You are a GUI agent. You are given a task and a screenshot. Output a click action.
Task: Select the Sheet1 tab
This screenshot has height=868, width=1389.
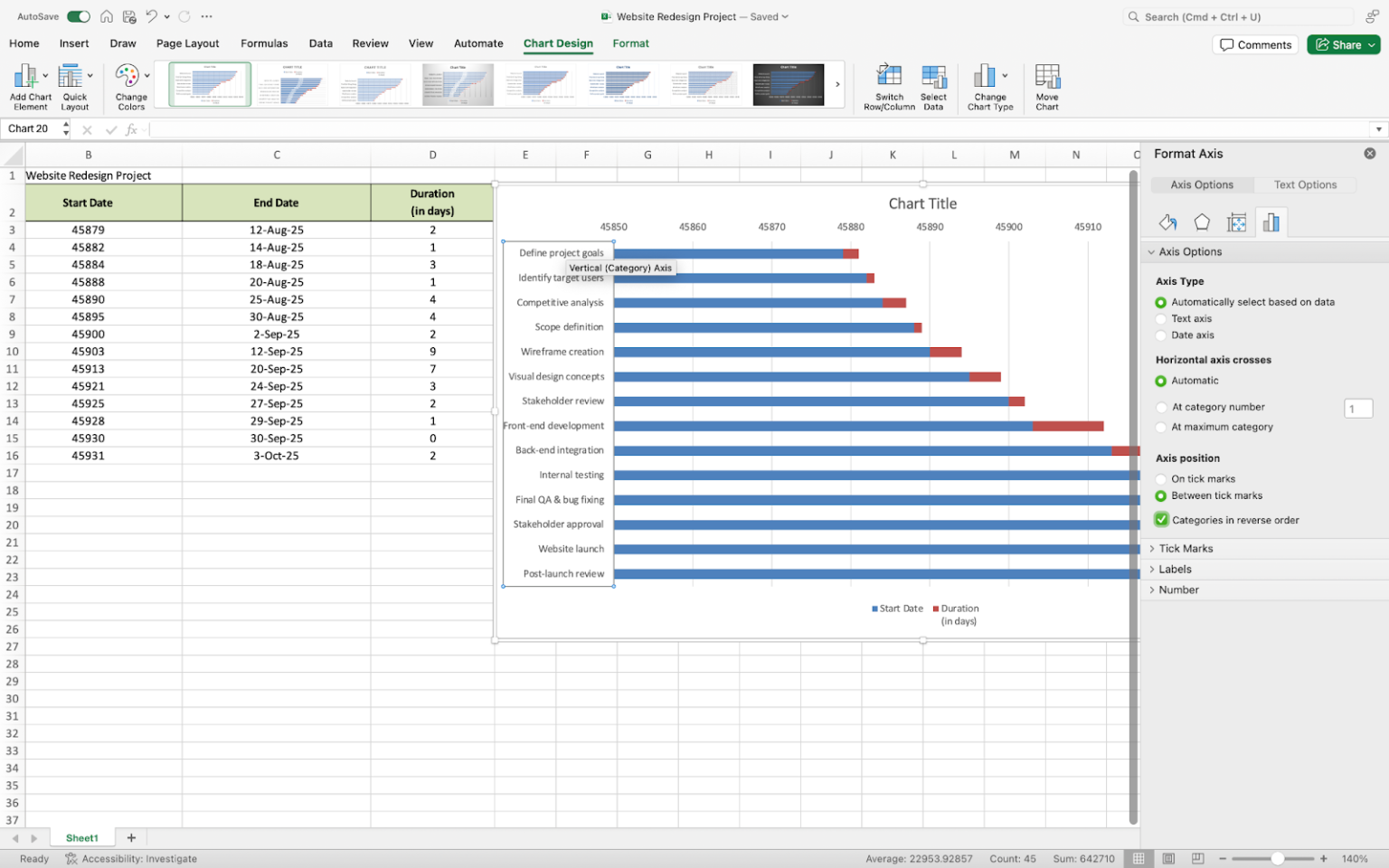pyautogui.click(x=81, y=837)
